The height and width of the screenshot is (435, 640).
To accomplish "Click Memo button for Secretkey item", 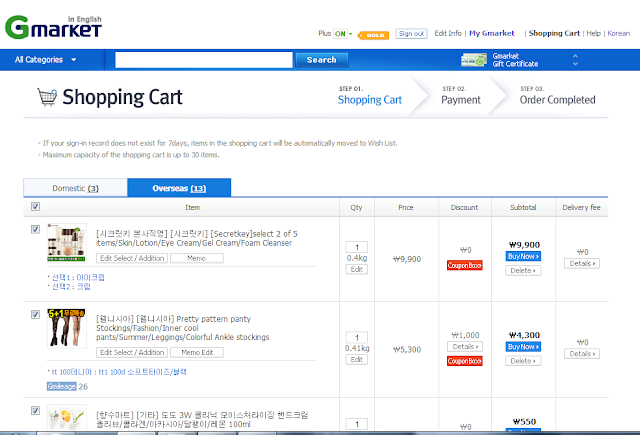I will pyautogui.click(x=197, y=258).
